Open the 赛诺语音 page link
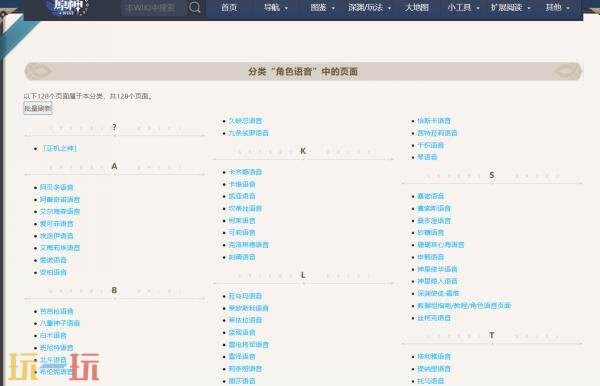This screenshot has width=600, height=386. (x=430, y=196)
